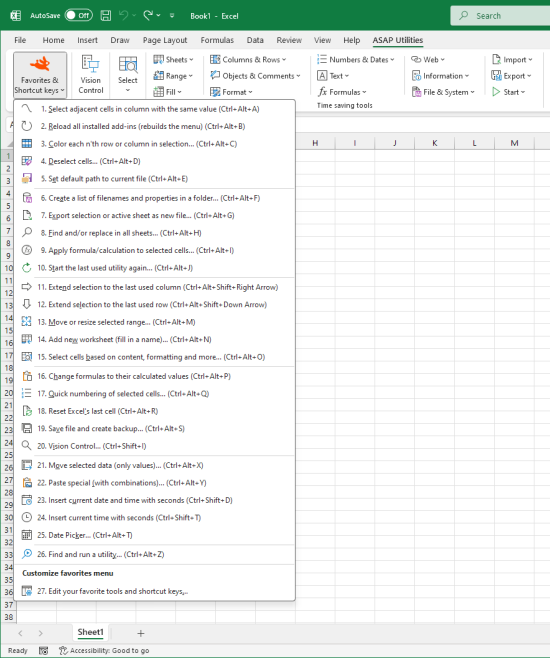Expand the Range dropdown
550x658 pixels.
pos(173,76)
